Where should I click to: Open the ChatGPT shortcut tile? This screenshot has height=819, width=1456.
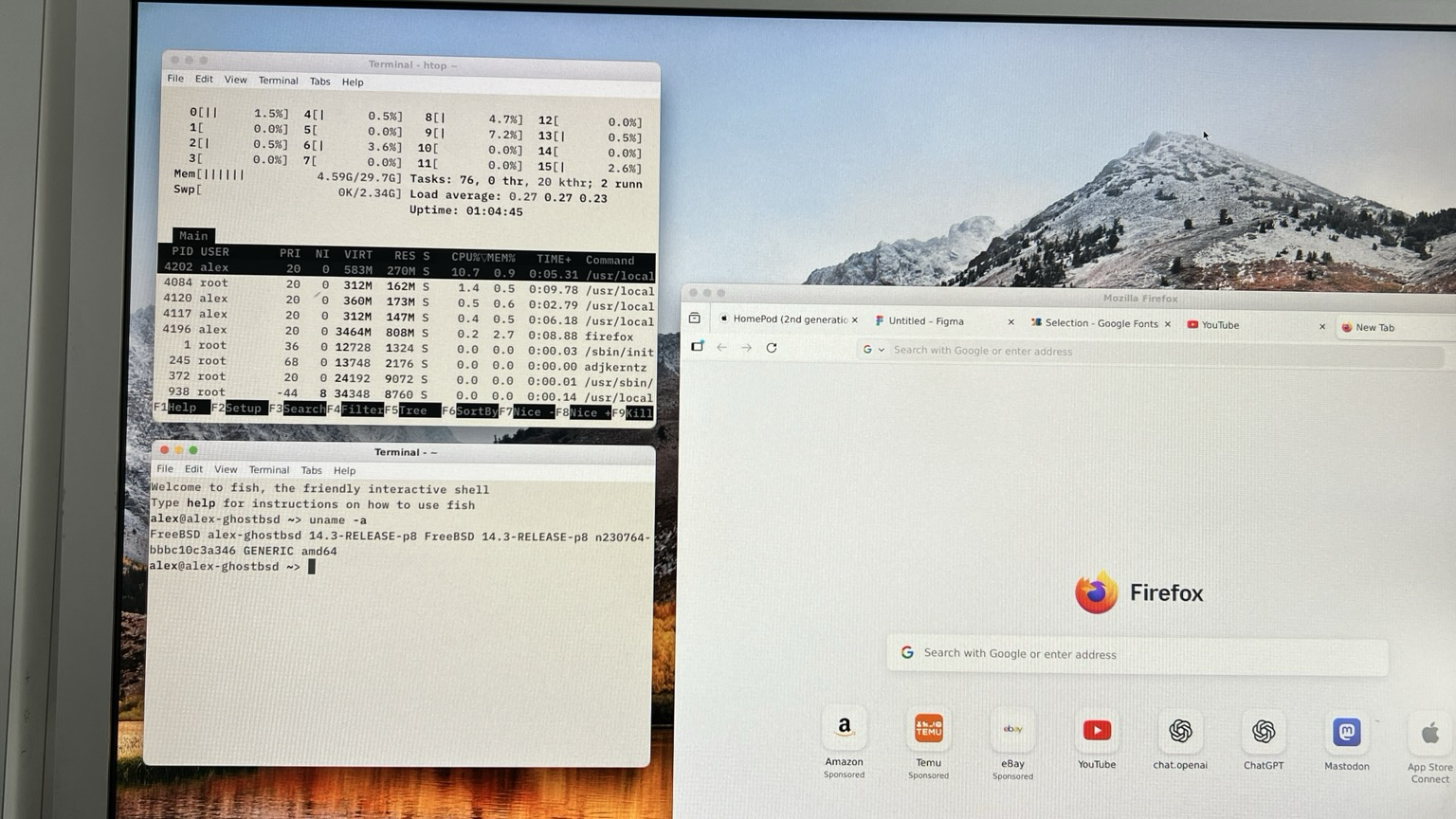point(1264,742)
